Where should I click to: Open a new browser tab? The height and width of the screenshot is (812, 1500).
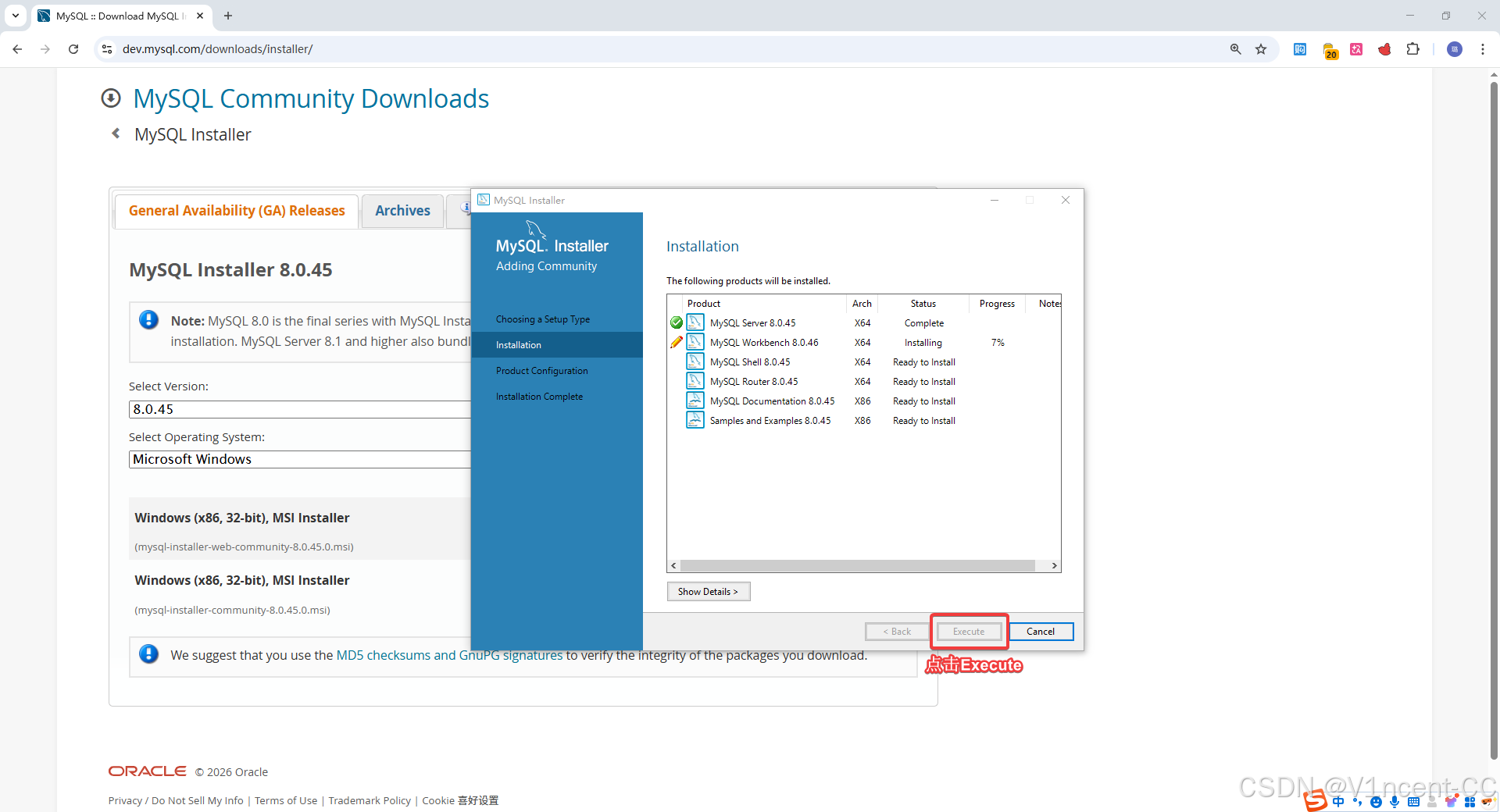(228, 16)
